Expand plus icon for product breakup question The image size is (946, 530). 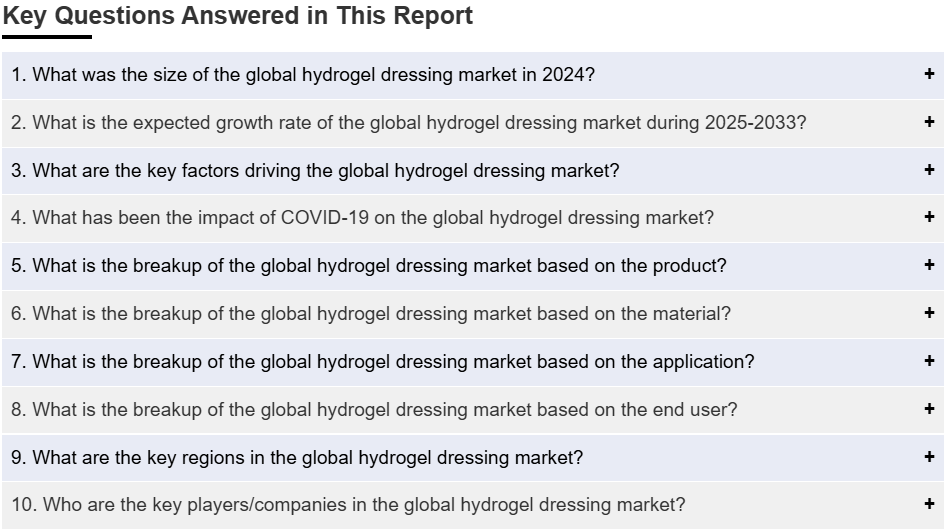pyautogui.click(x=929, y=264)
